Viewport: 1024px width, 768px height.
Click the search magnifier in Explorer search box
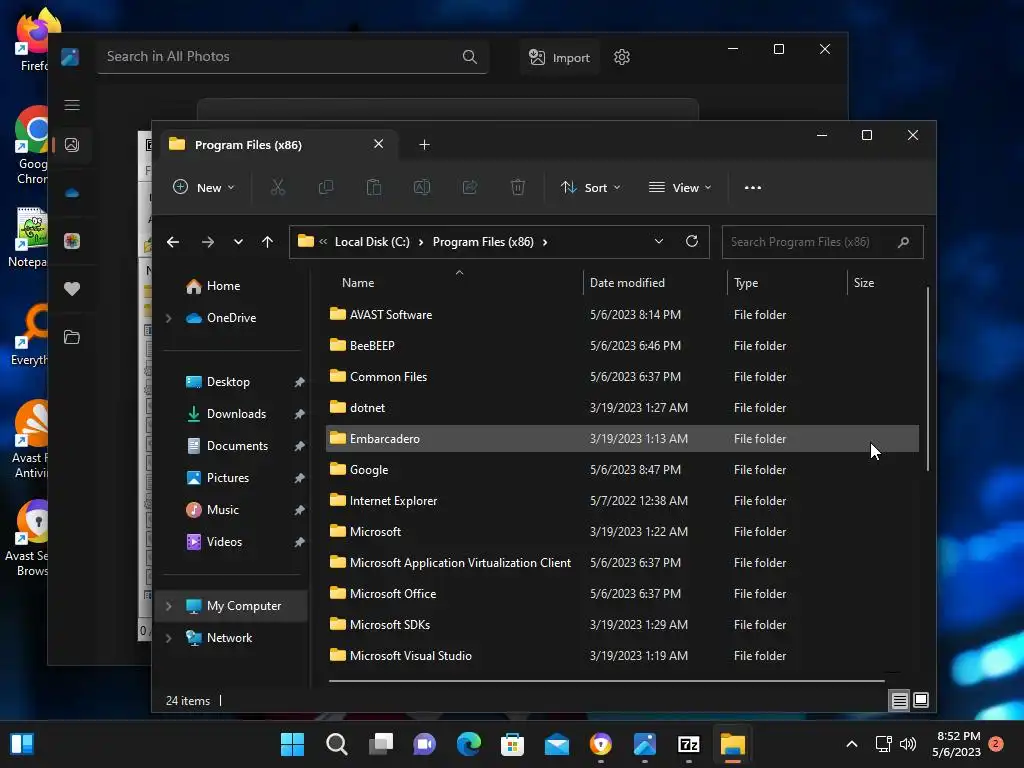(x=904, y=242)
